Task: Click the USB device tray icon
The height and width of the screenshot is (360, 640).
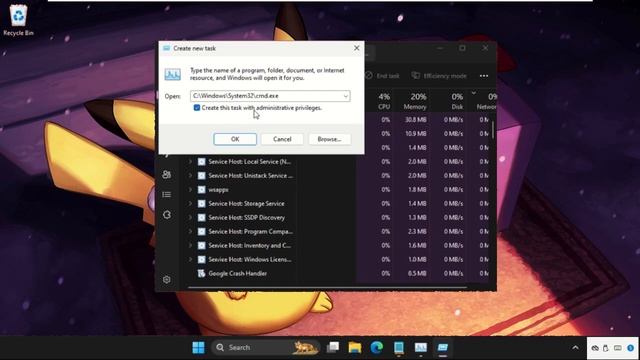Action: 606,348
